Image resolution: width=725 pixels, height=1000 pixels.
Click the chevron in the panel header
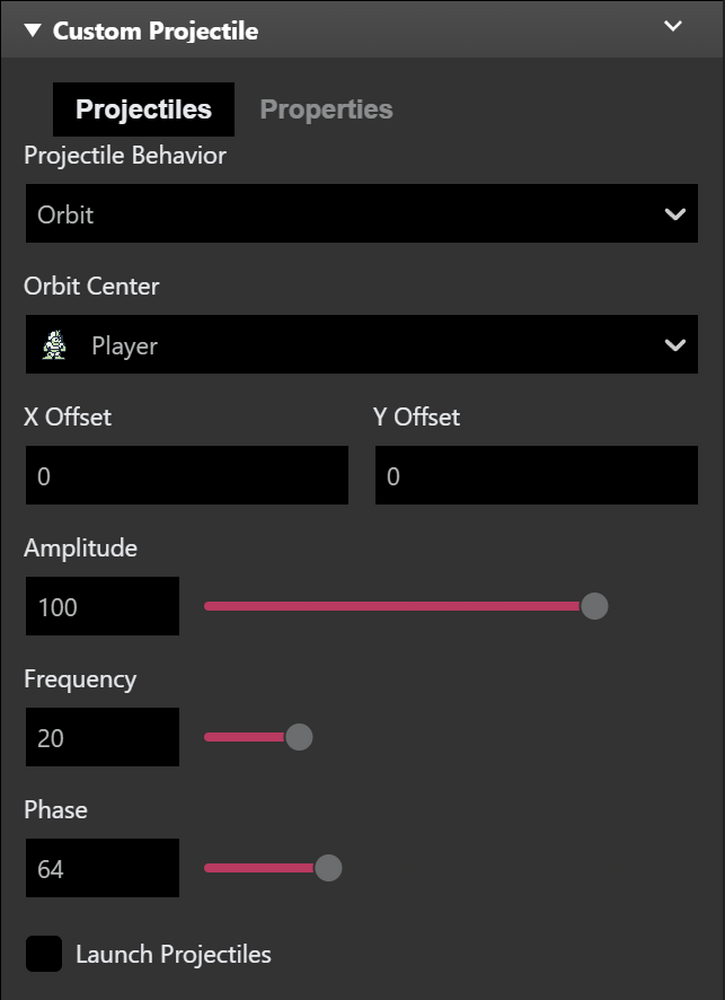(673, 27)
